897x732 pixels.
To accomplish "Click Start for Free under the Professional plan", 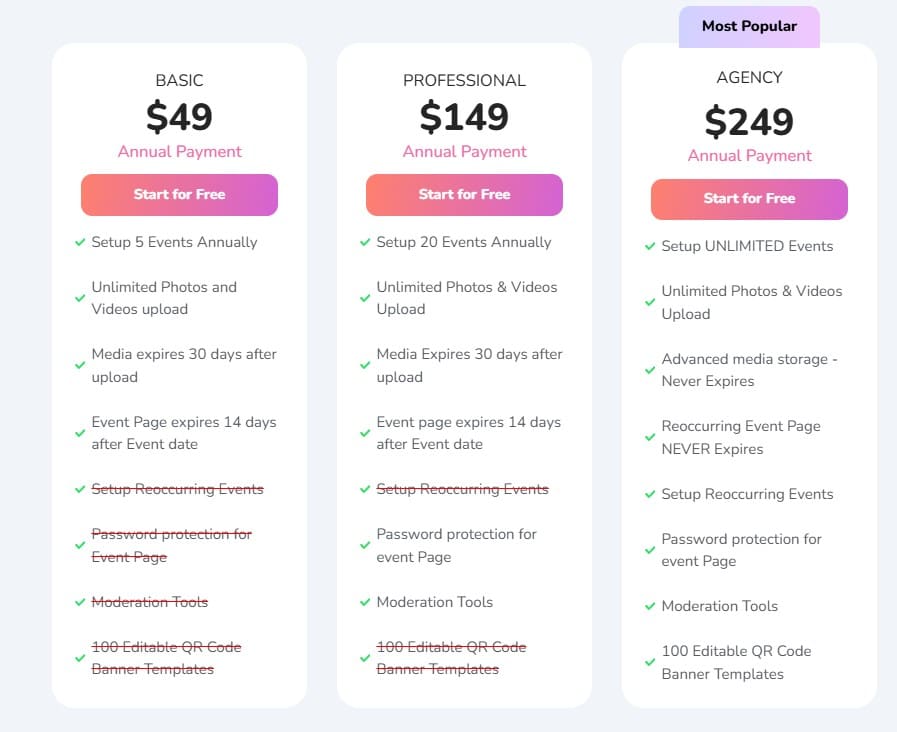I will 464,195.
